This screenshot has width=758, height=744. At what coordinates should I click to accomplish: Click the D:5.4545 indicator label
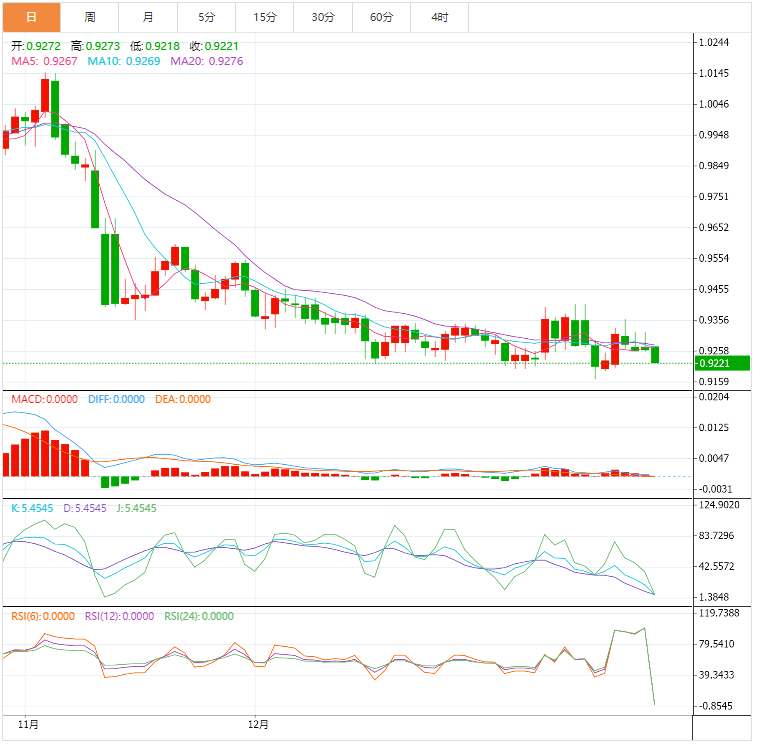tap(85, 509)
